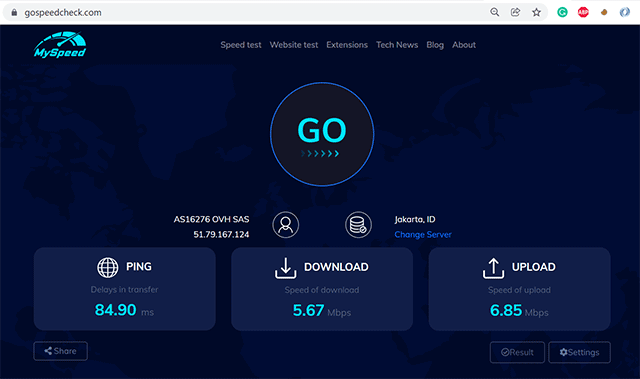Click the globe icon in the Ping card

click(108, 268)
